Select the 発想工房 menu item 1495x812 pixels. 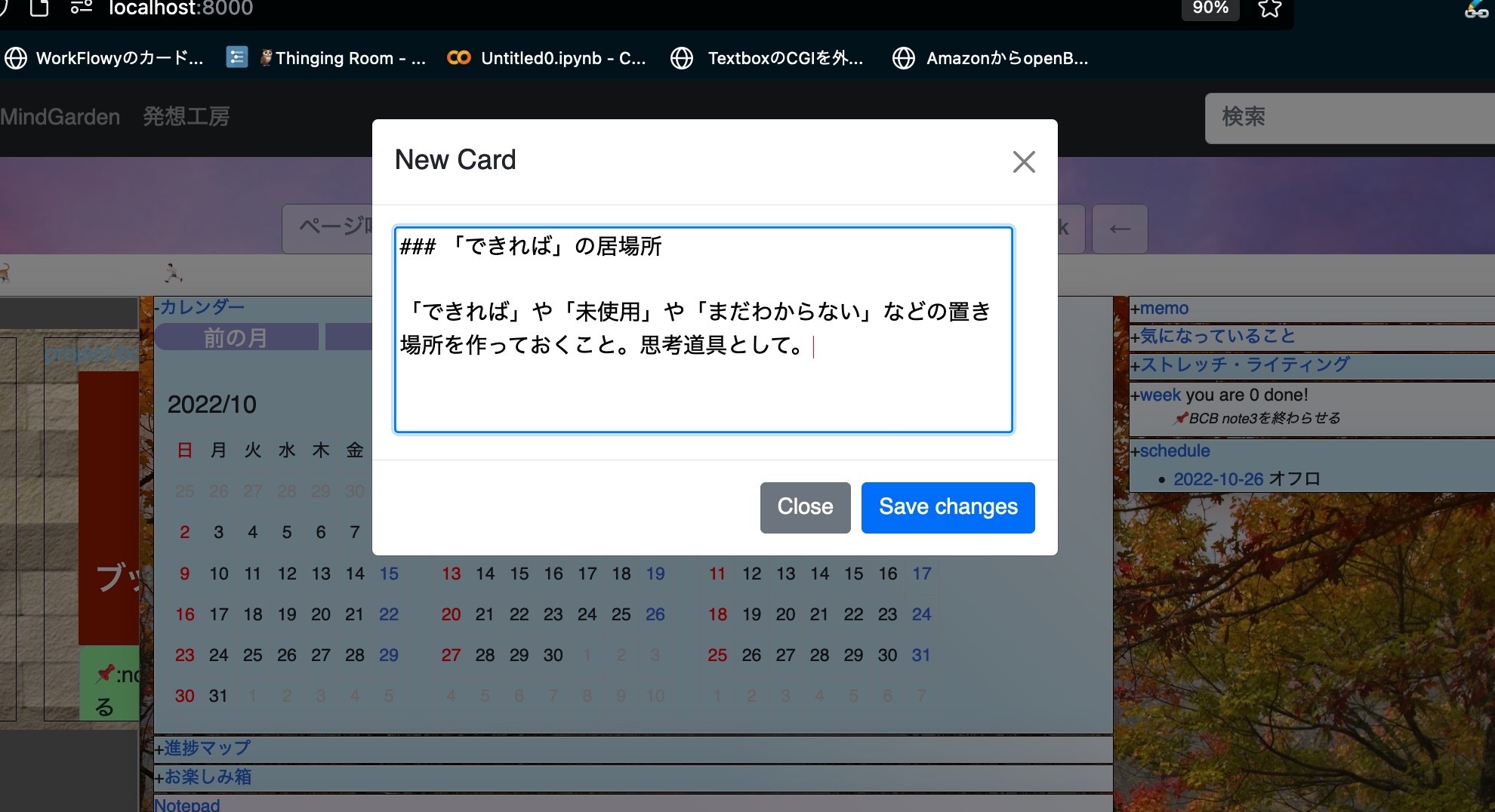coord(186,116)
